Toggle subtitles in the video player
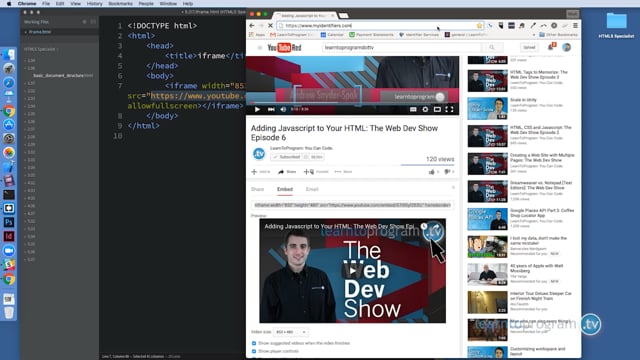This screenshot has width=640, height=360. pos(413,109)
